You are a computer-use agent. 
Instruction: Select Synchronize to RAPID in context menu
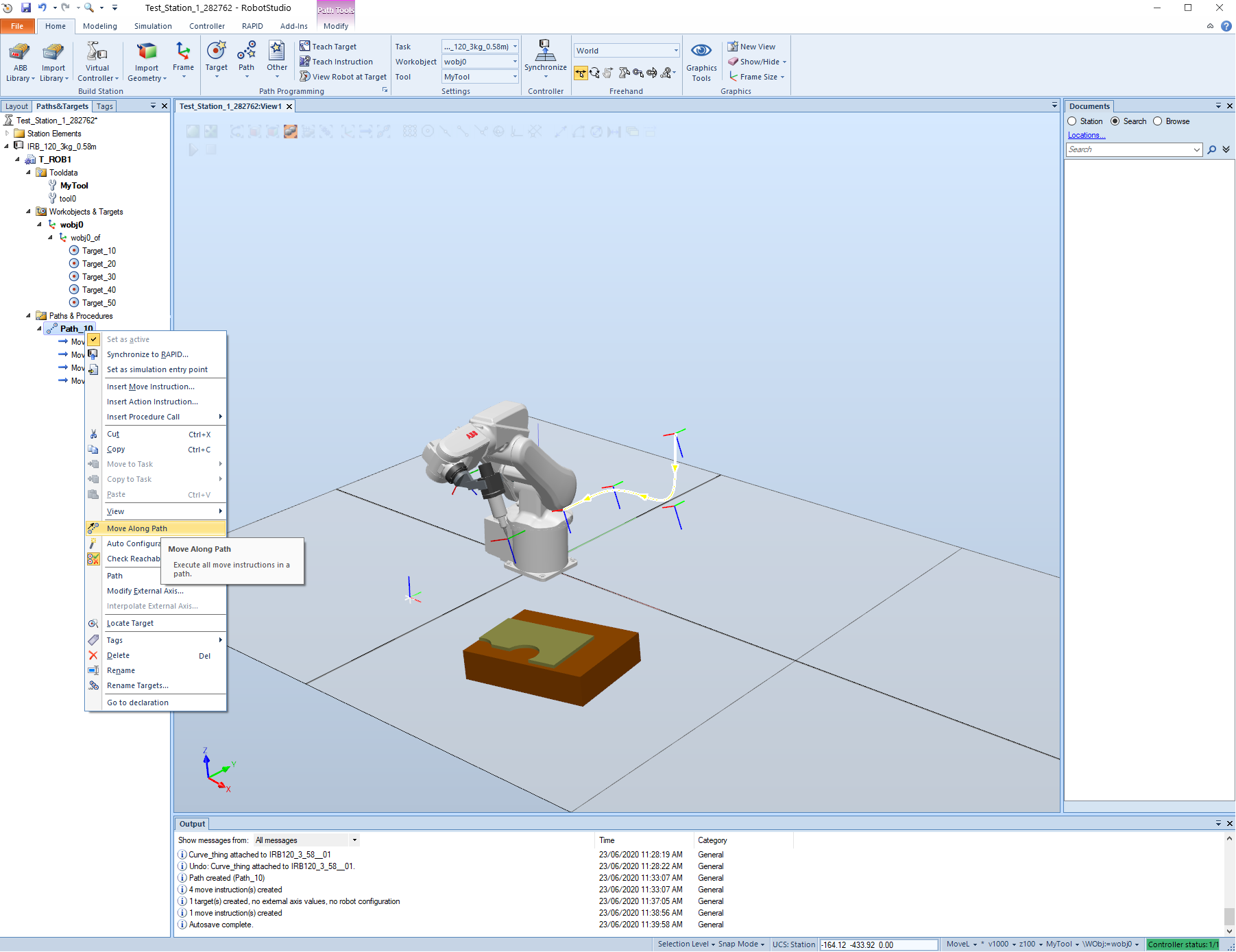pyautogui.click(x=147, y=354)
